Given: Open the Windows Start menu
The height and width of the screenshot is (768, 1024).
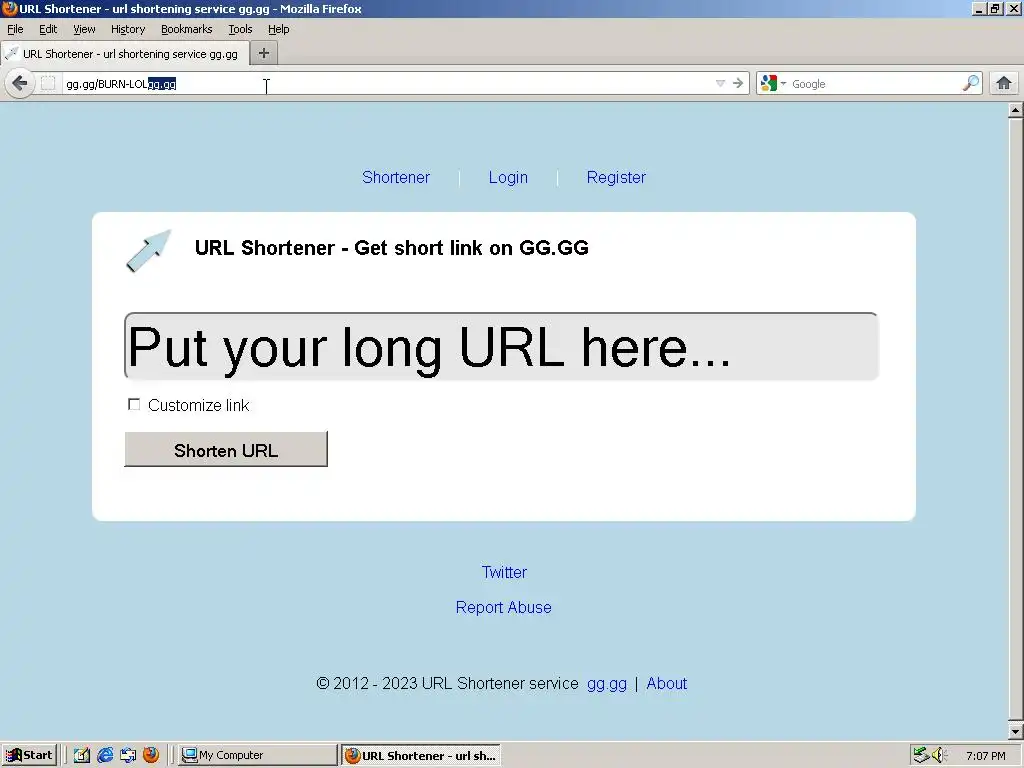Looking at the screenshot, I should point(29,755).
